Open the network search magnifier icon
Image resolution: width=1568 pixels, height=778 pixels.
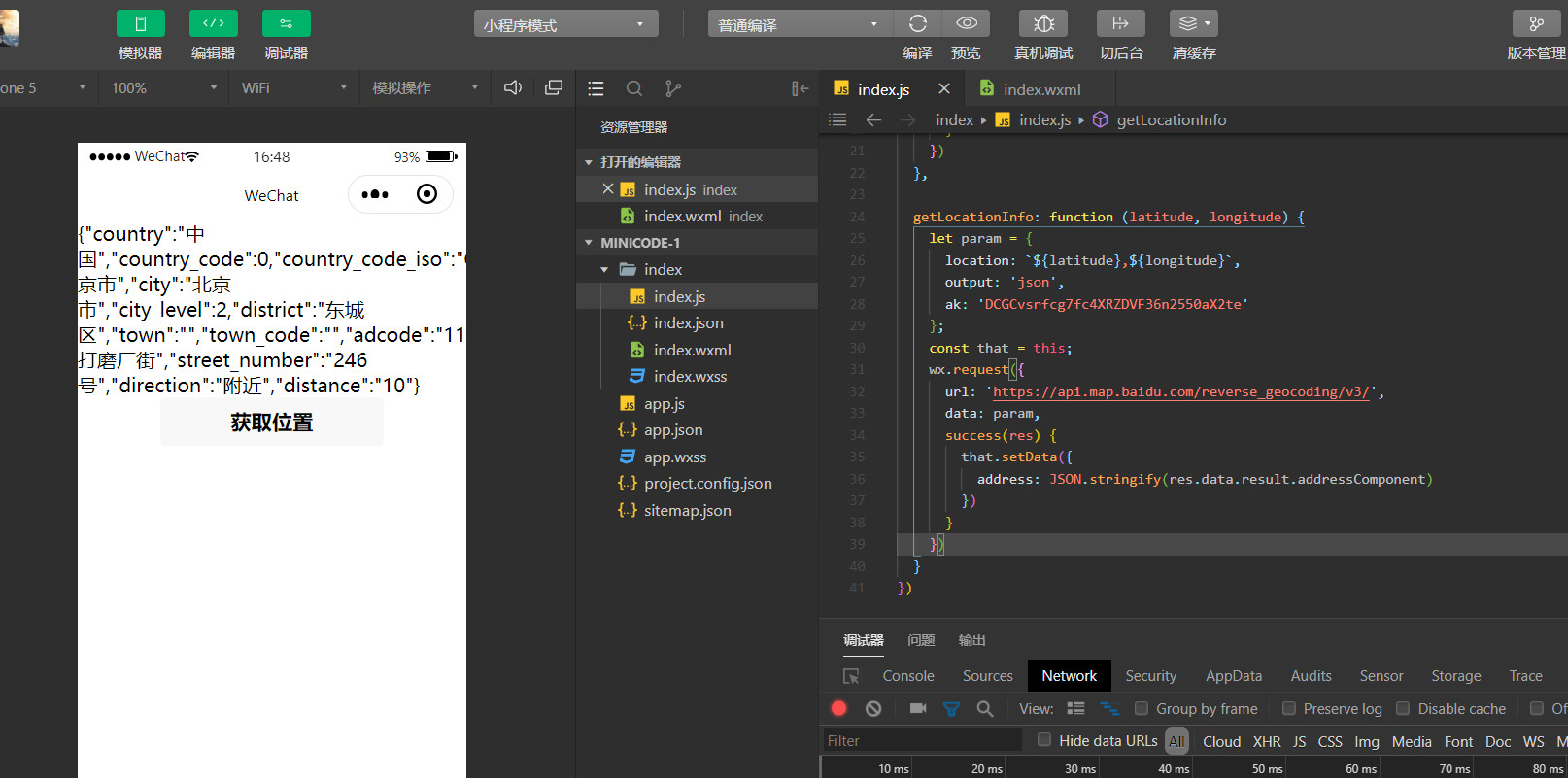click(985, 708)
